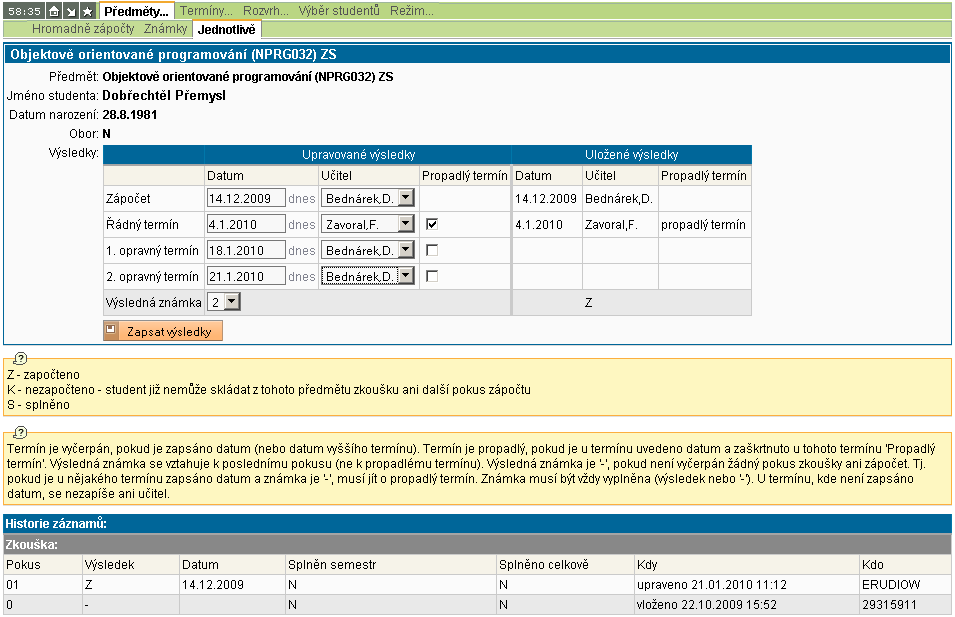Click help icon above the Z/K/S legend
955x617 pixels.
click(x=20, y=358)
